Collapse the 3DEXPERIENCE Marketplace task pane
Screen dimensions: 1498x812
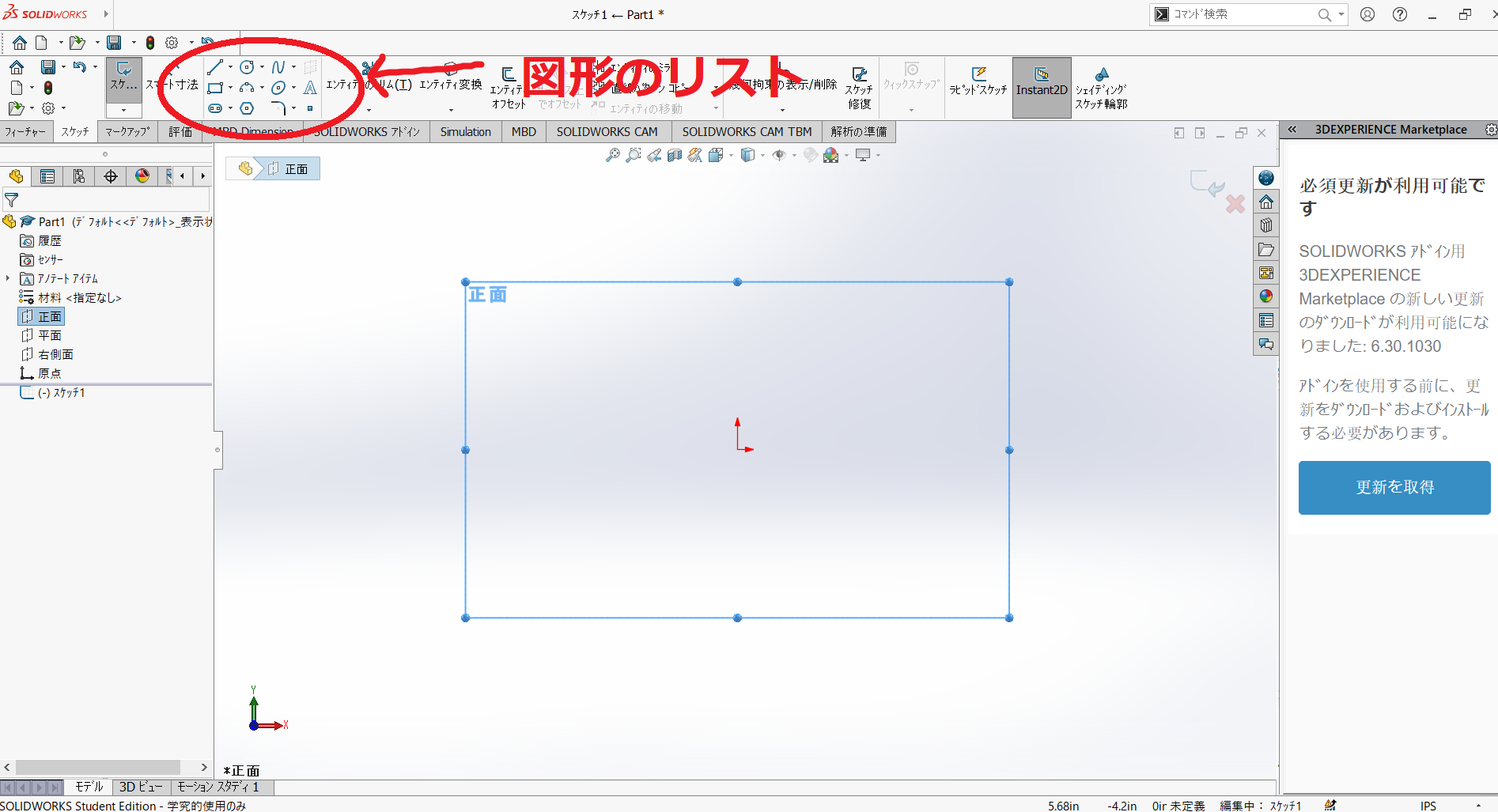tap(1292, 130)
